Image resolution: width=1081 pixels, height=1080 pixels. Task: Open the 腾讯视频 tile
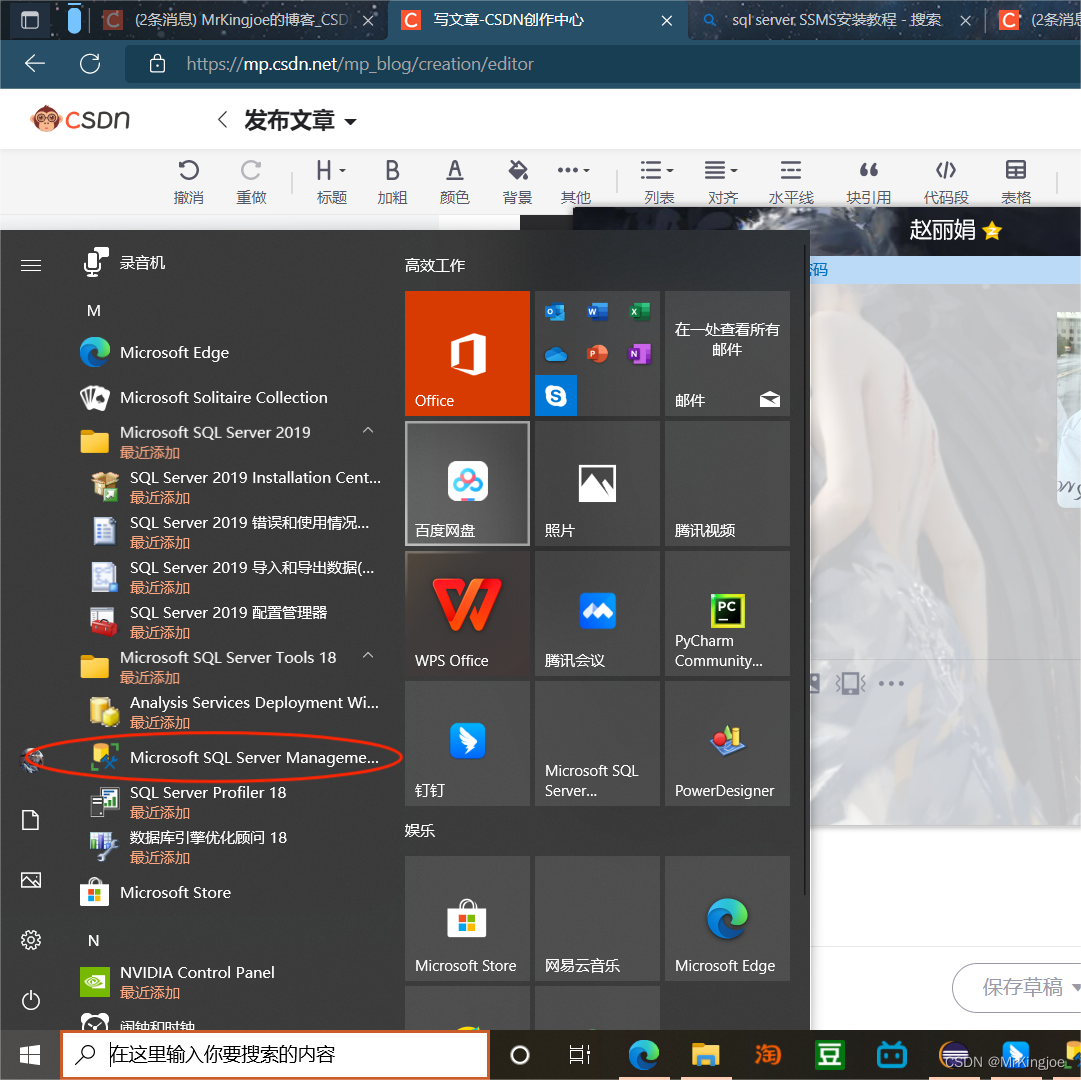pyautogui.click(x=727, y=483)
